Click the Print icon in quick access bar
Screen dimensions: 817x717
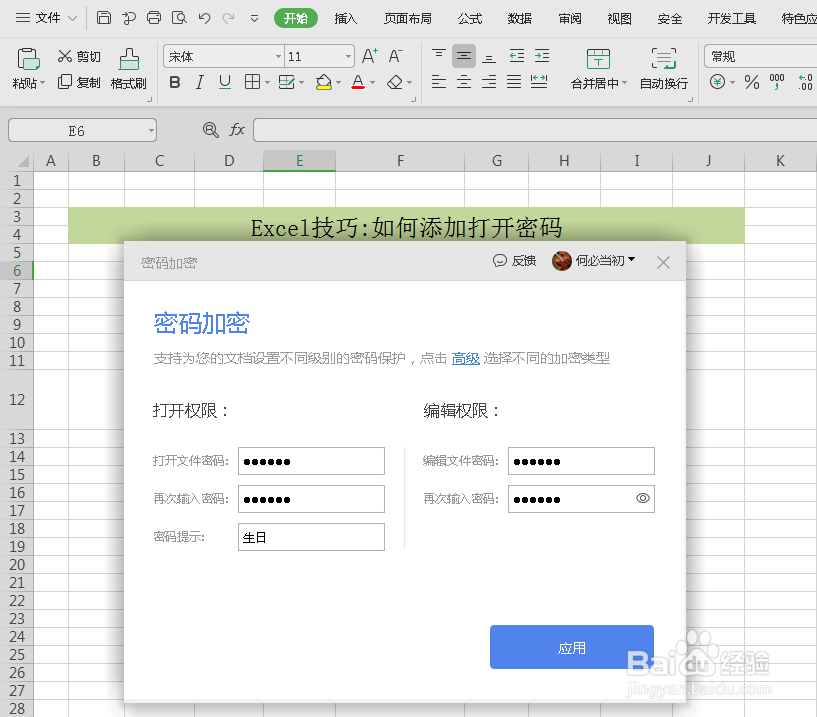pos(153,17)
